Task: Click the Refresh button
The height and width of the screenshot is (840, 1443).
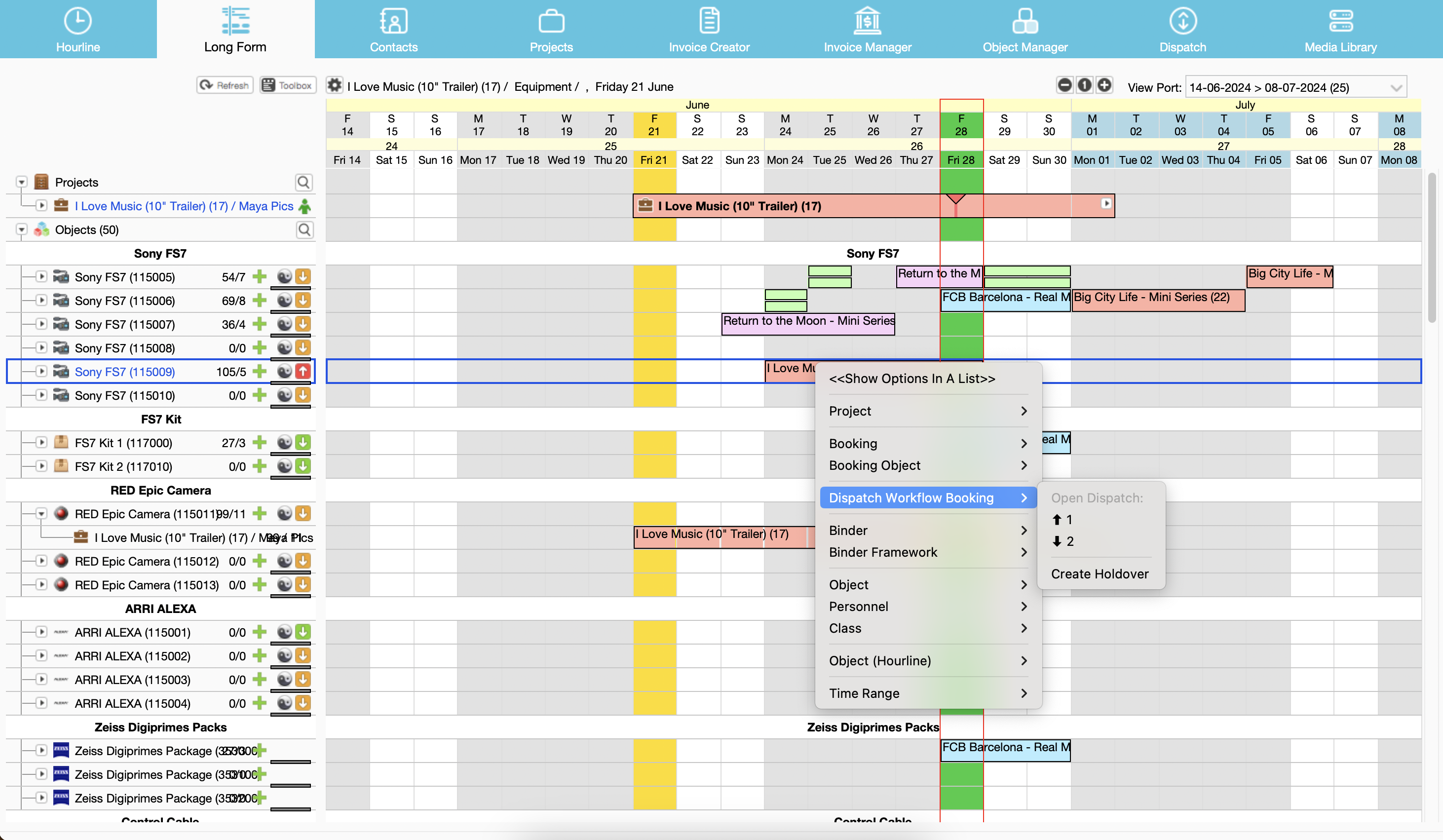Action: coord(225,85)
